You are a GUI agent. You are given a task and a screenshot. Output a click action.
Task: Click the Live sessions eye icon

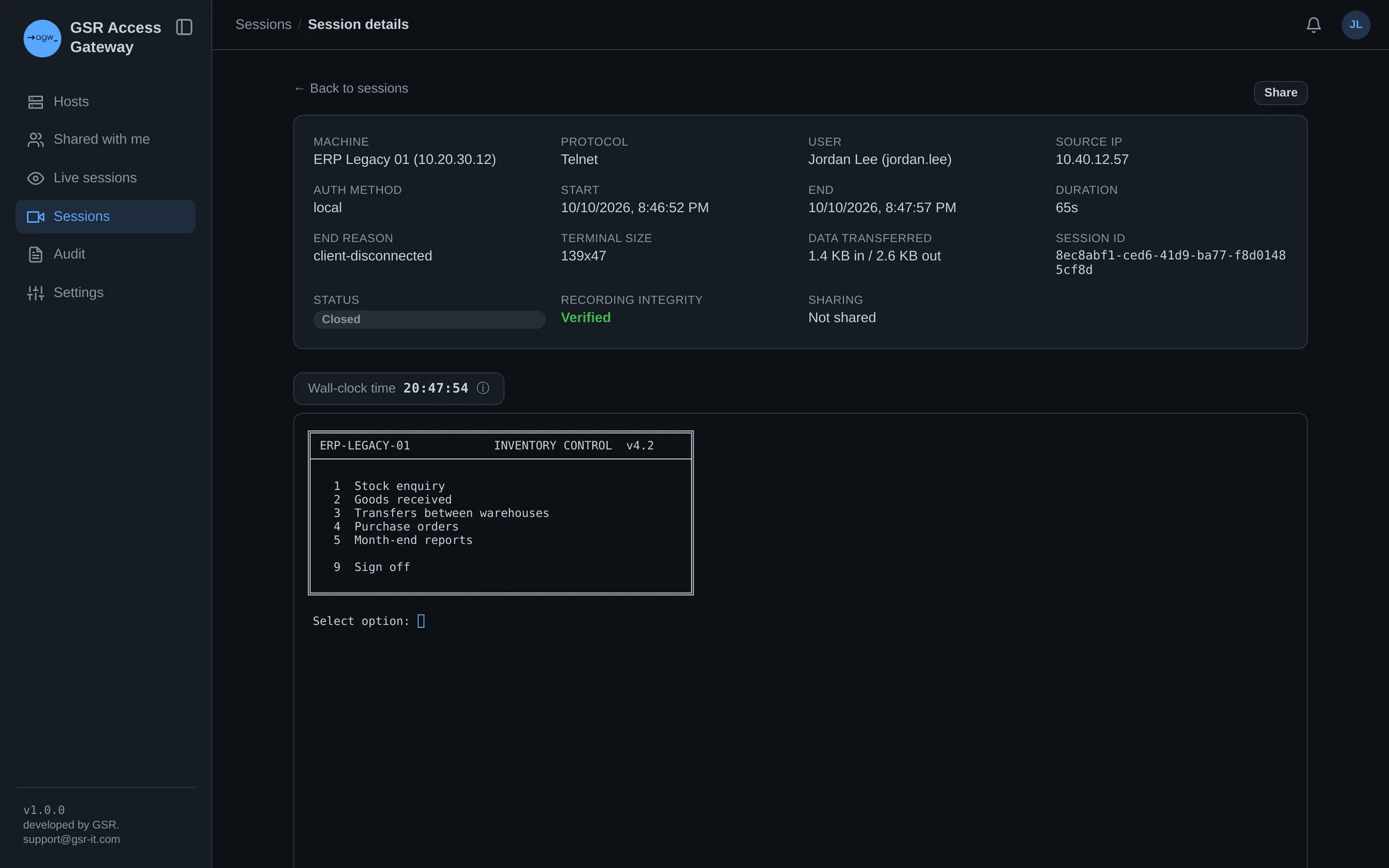pos(36,178)
